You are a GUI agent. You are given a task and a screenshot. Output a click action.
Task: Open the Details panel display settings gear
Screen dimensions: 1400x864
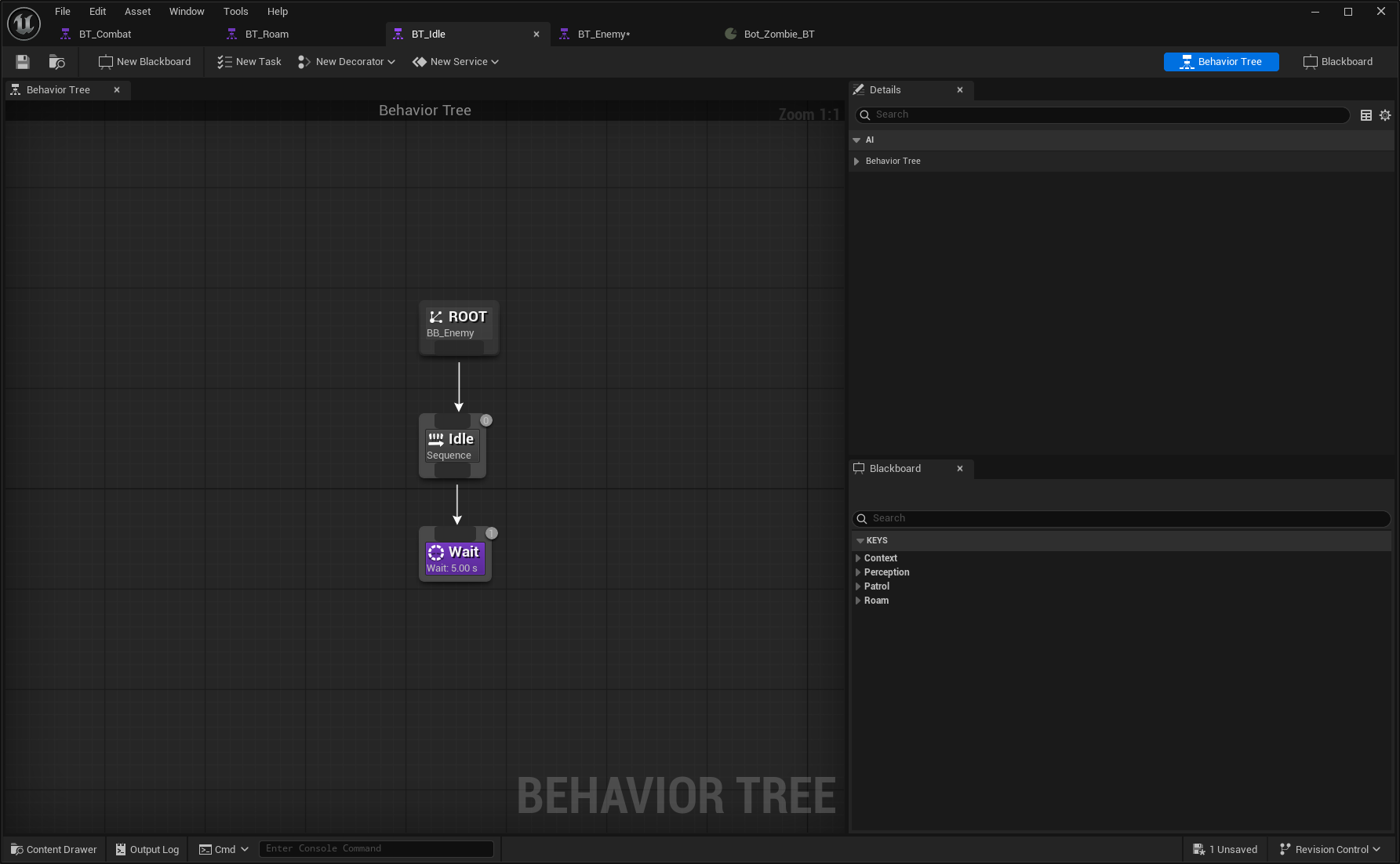1385,114
